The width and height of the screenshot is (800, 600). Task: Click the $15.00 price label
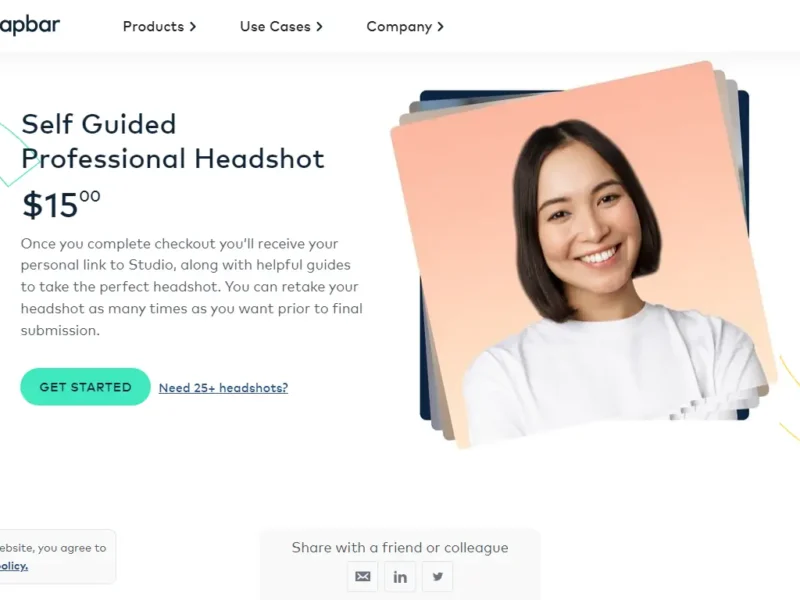61,204
